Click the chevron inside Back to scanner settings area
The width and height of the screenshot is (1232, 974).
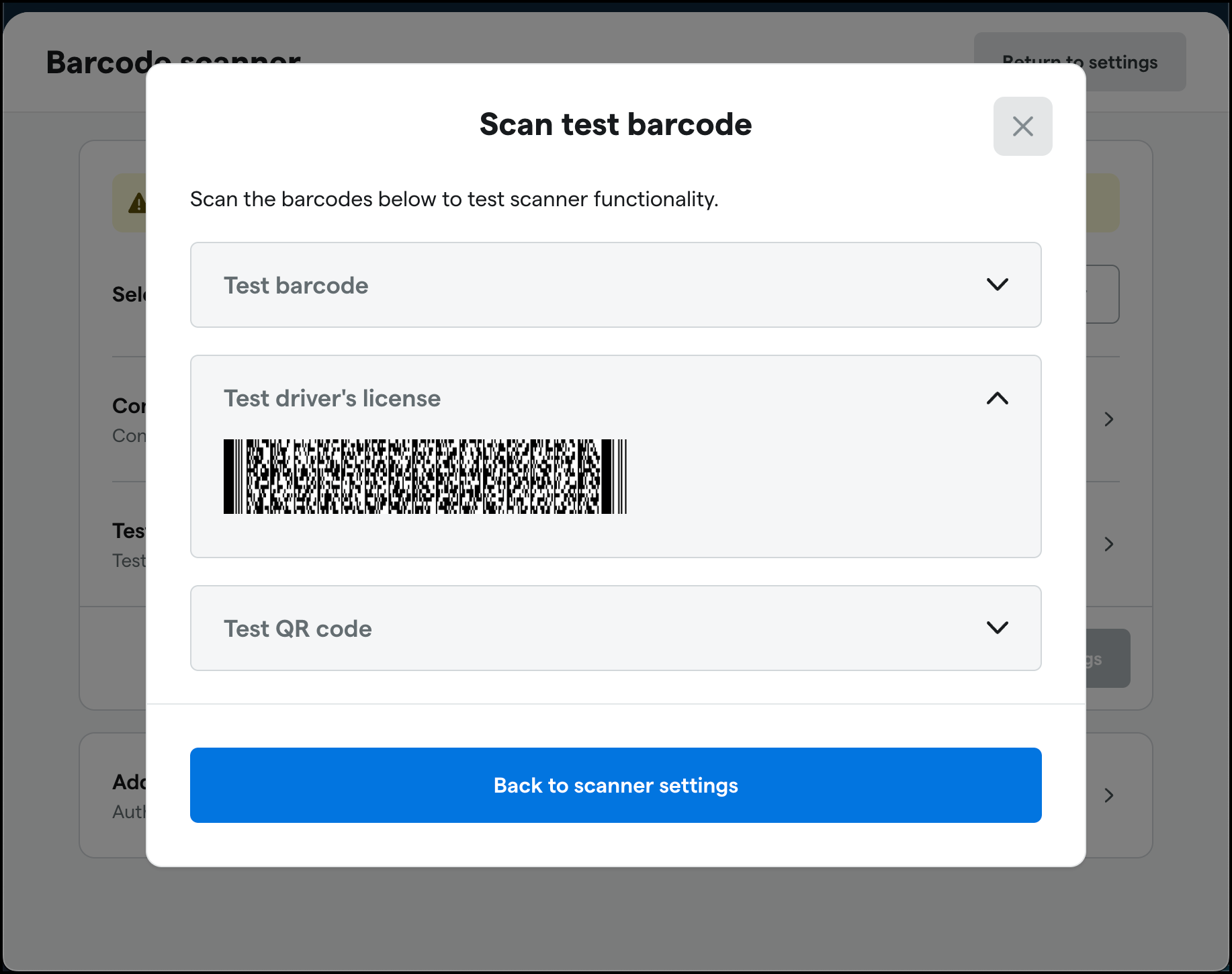615,785
